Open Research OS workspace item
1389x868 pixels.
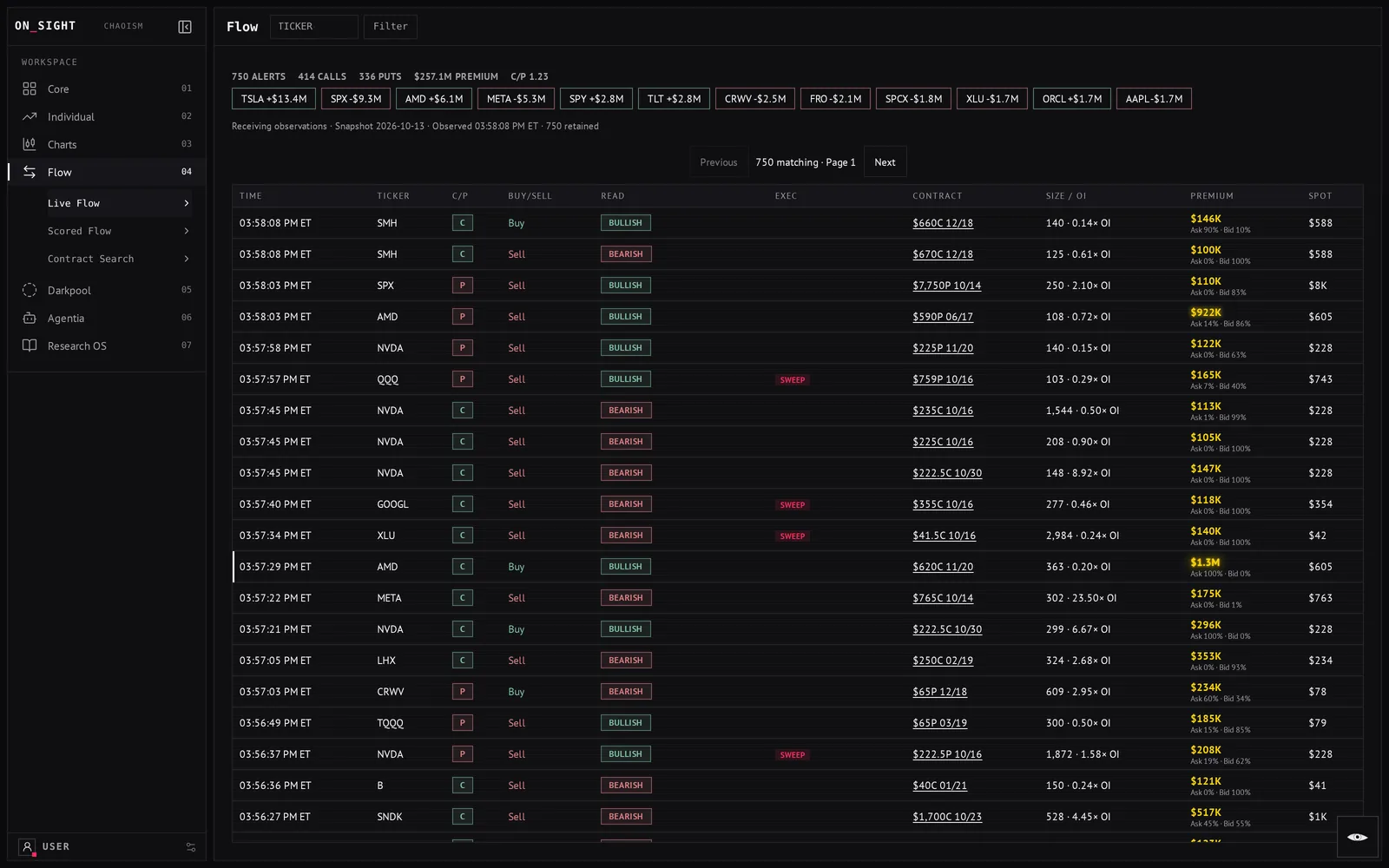pos(107,345)
